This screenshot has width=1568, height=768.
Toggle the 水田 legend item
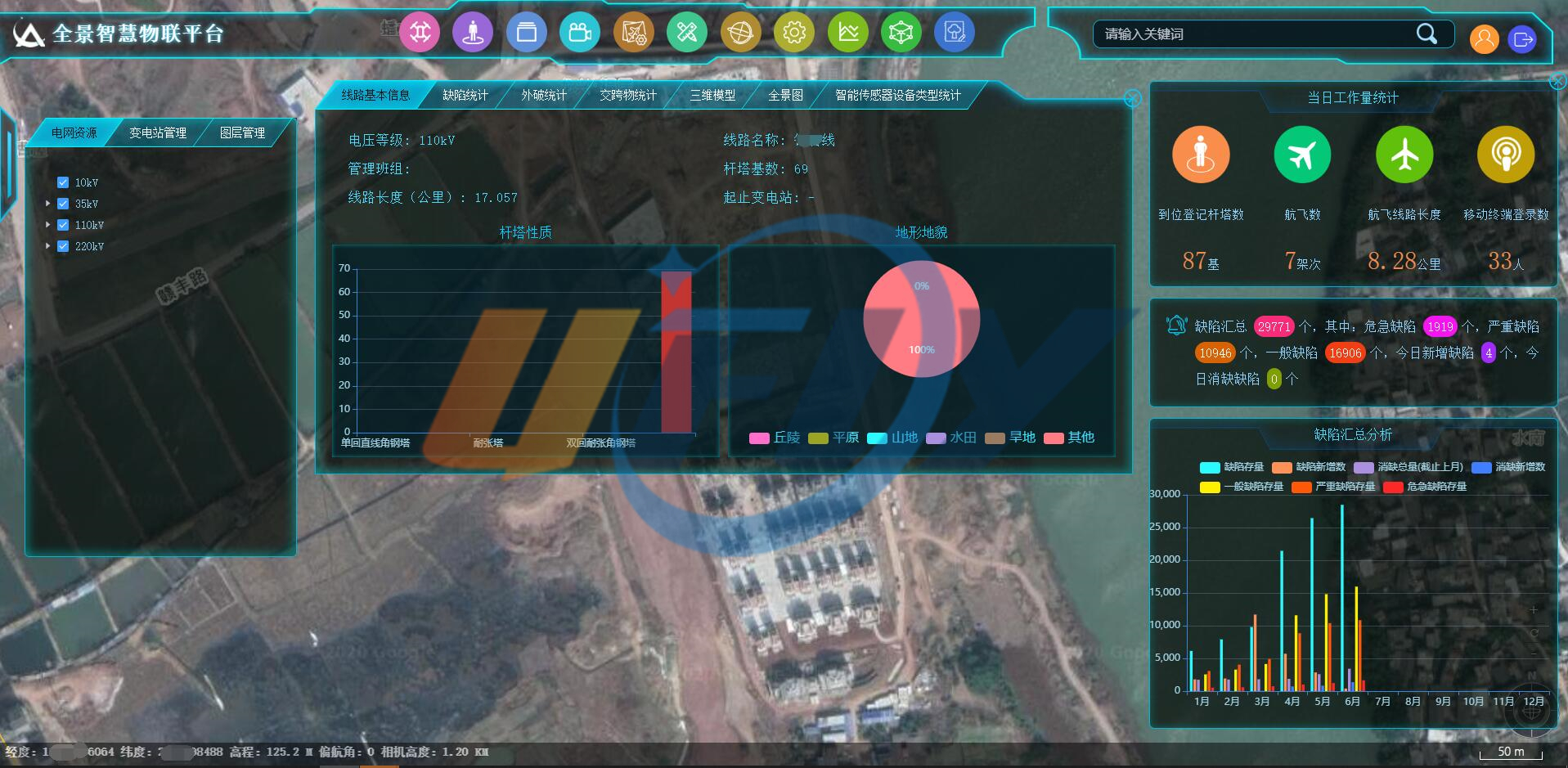coord(951,438)
